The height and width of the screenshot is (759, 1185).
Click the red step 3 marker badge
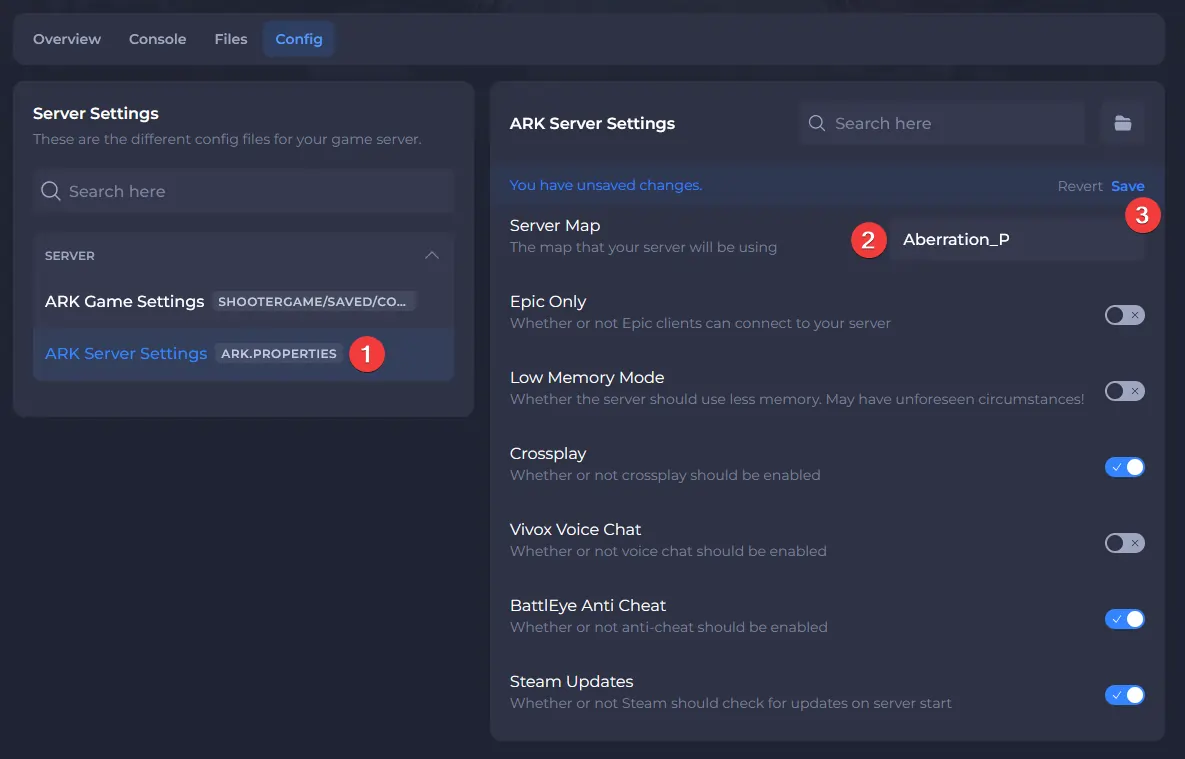click(x=1142, y=215)
